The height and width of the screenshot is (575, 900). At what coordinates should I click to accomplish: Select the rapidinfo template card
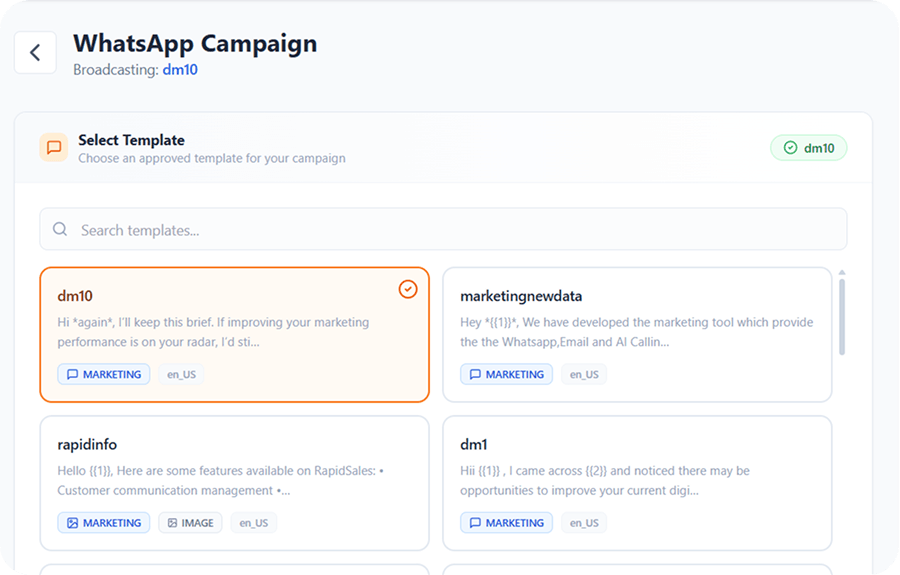(234, 483)
